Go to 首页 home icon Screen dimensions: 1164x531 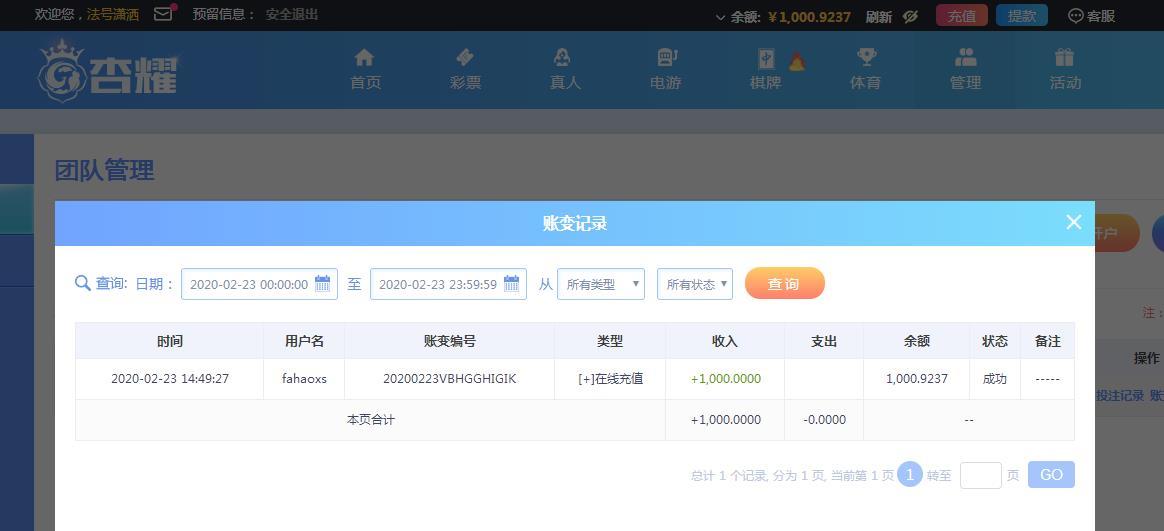(364, 57)
